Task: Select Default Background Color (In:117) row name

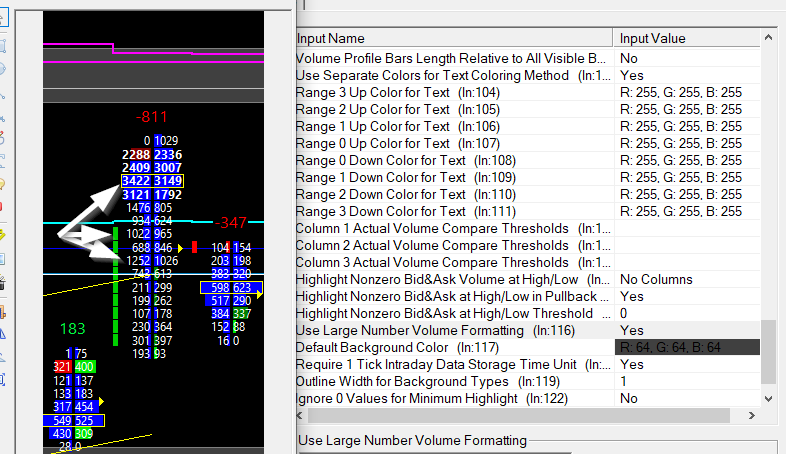Action: pyautogui.click(x=455, y=348)
